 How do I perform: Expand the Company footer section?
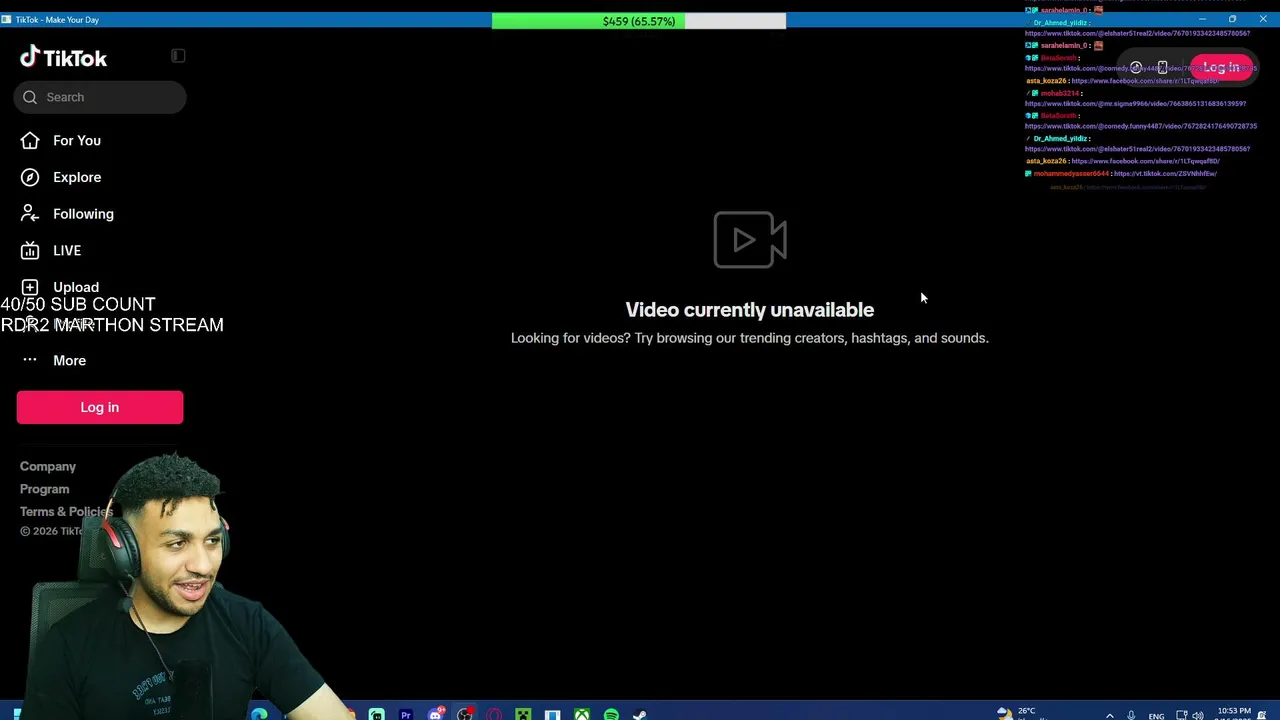tap(48, 467)
